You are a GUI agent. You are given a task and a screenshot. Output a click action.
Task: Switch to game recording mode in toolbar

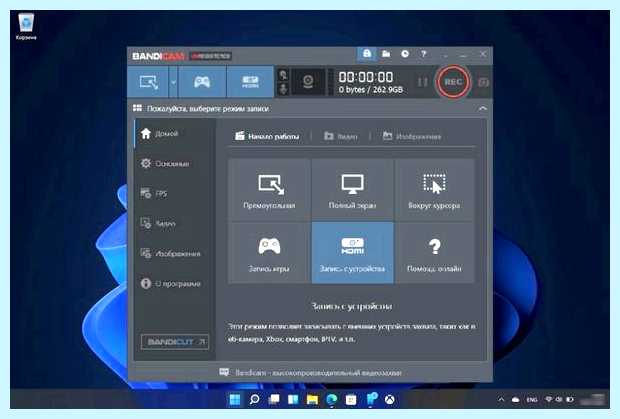202,82
